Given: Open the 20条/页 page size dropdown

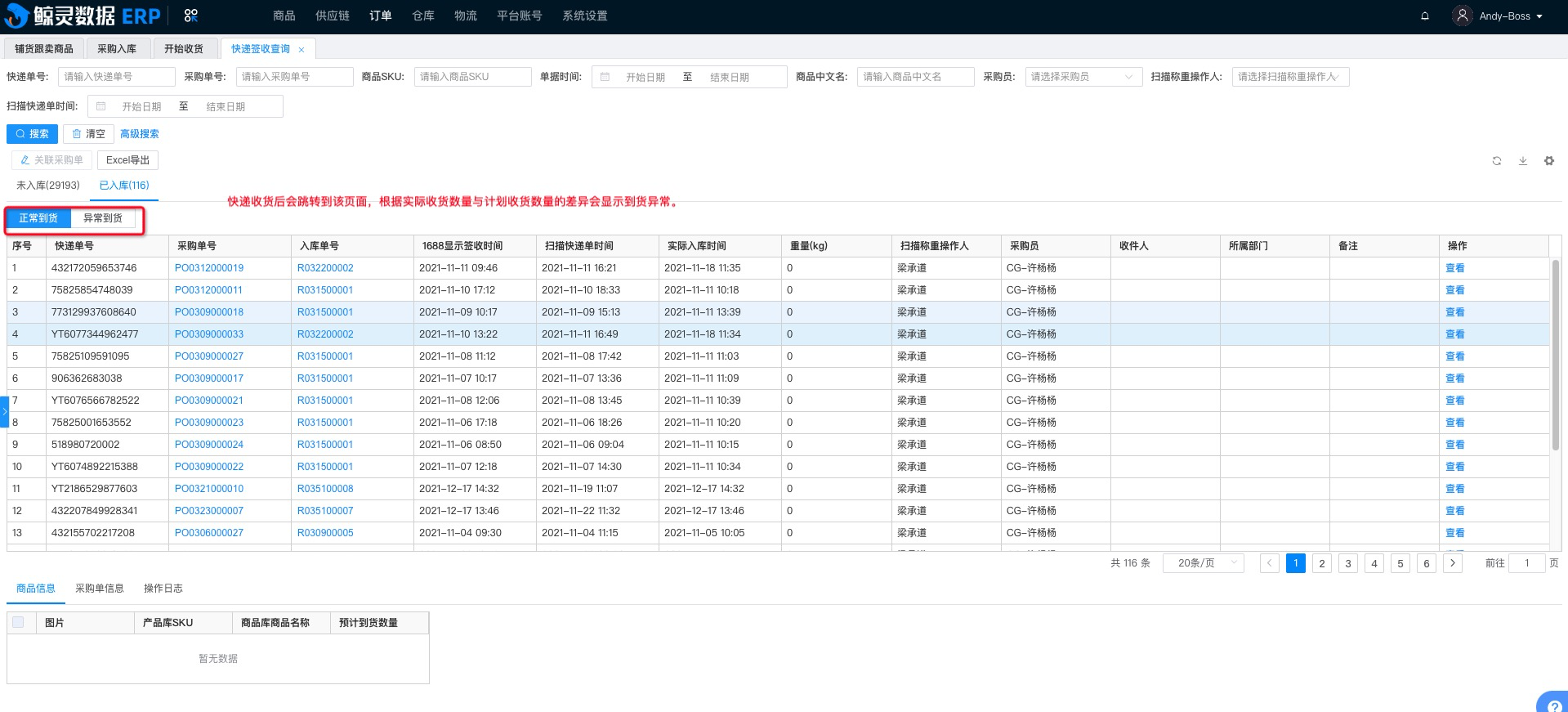Looking at the screenshot, I should coord(1203,562).
